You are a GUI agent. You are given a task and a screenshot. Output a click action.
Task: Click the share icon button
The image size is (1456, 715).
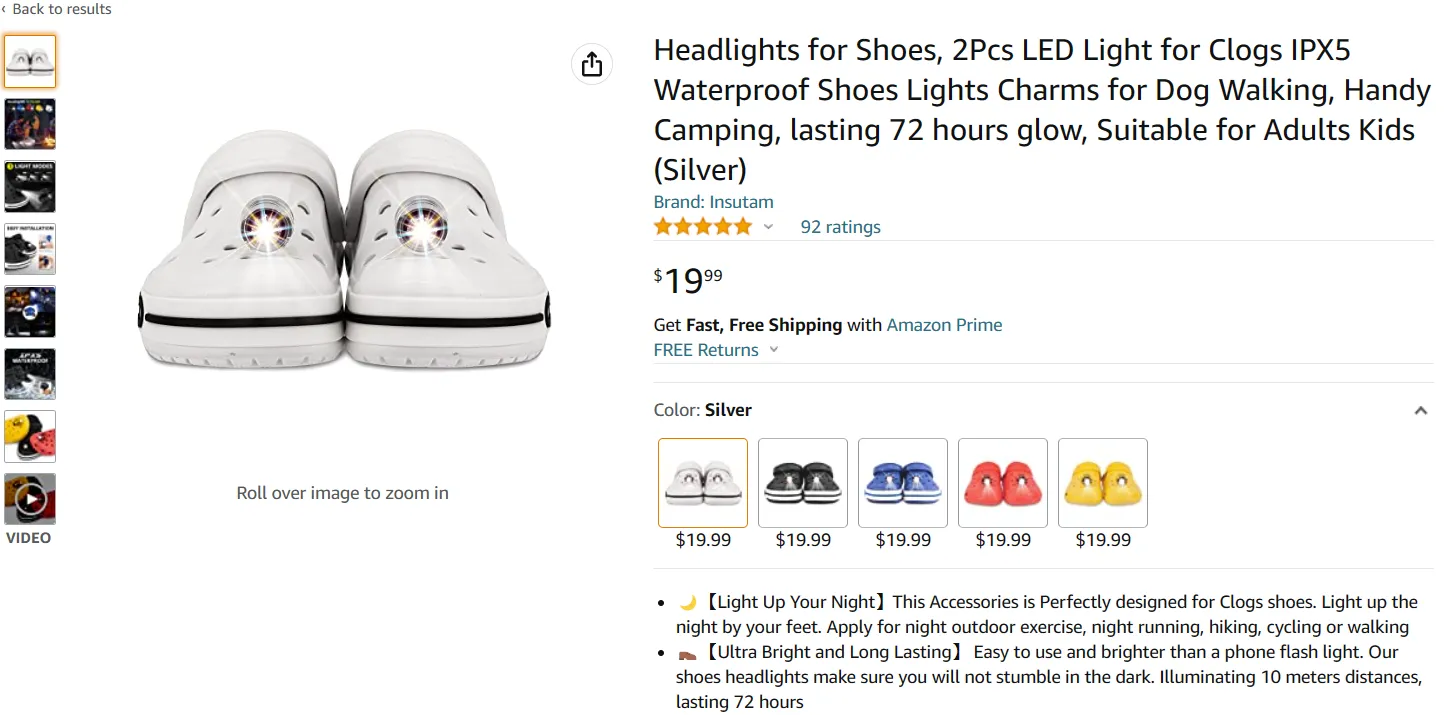[x=592, y=64]
